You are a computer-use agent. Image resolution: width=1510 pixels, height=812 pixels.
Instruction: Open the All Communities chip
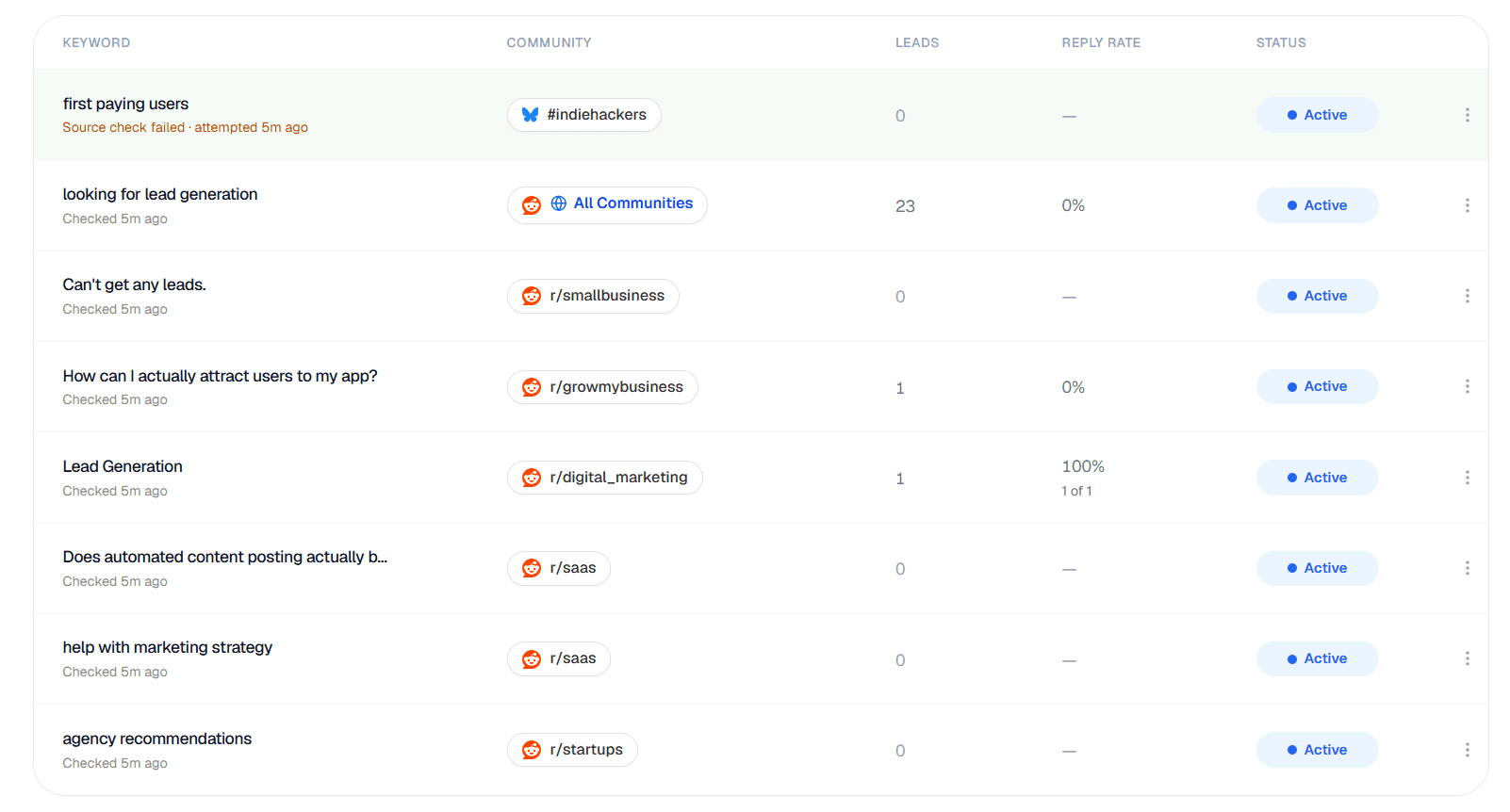click(607, 205)
